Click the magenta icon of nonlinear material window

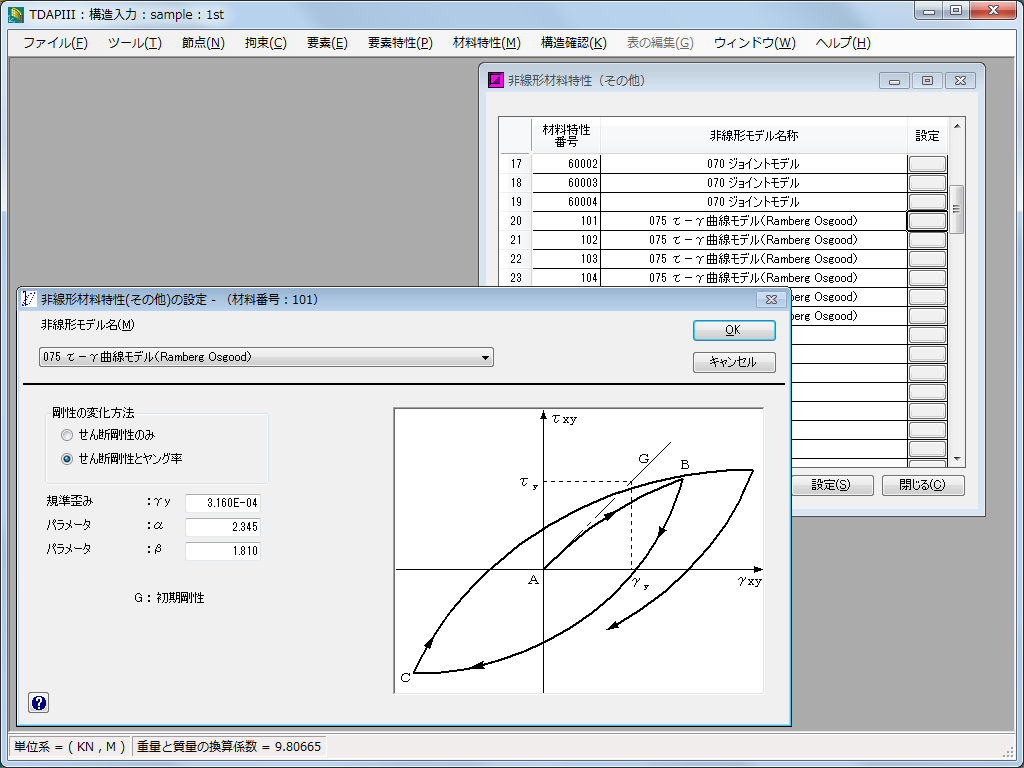[x=495, y=81]
